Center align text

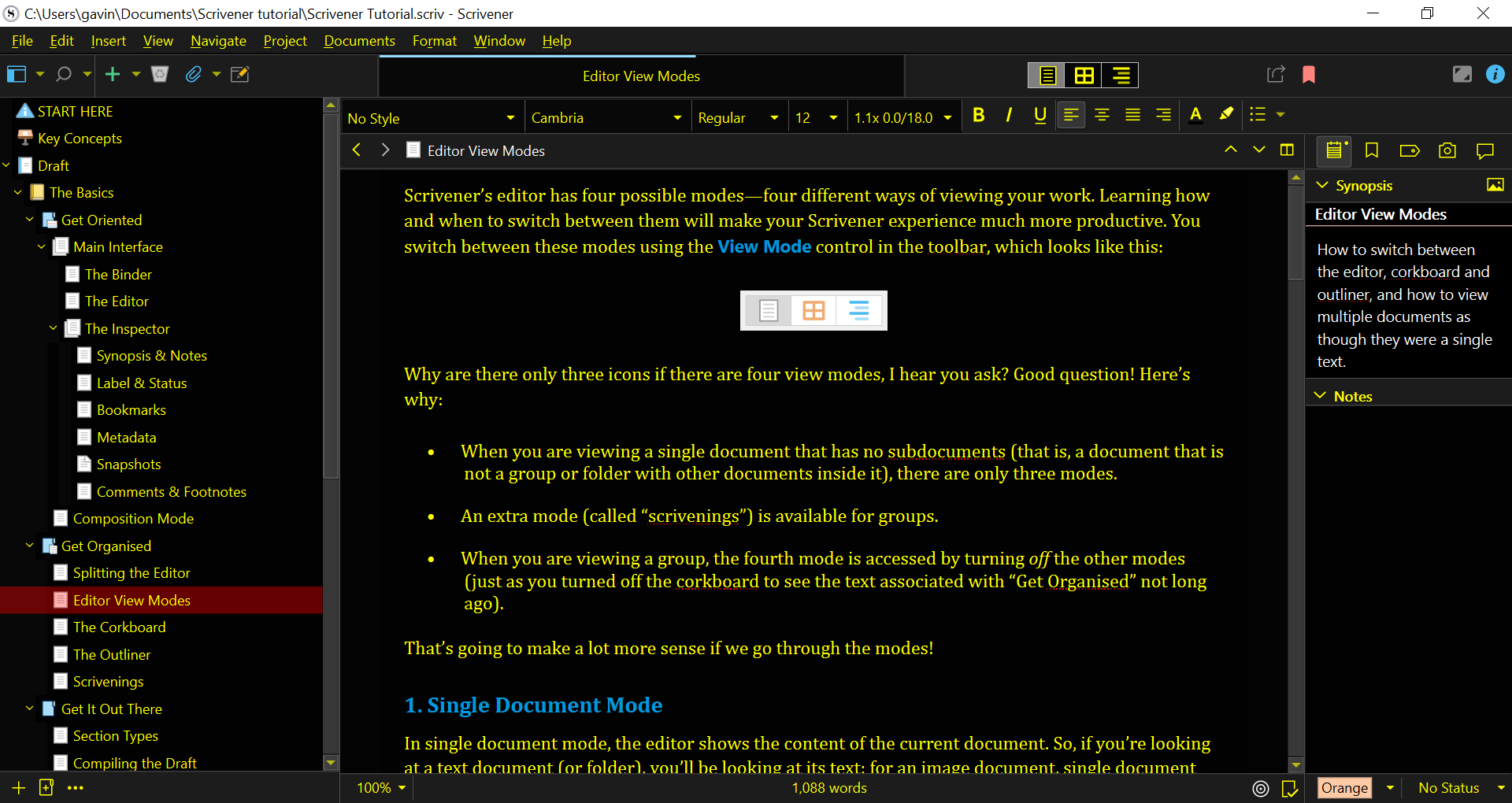(x=1102, y=115)
